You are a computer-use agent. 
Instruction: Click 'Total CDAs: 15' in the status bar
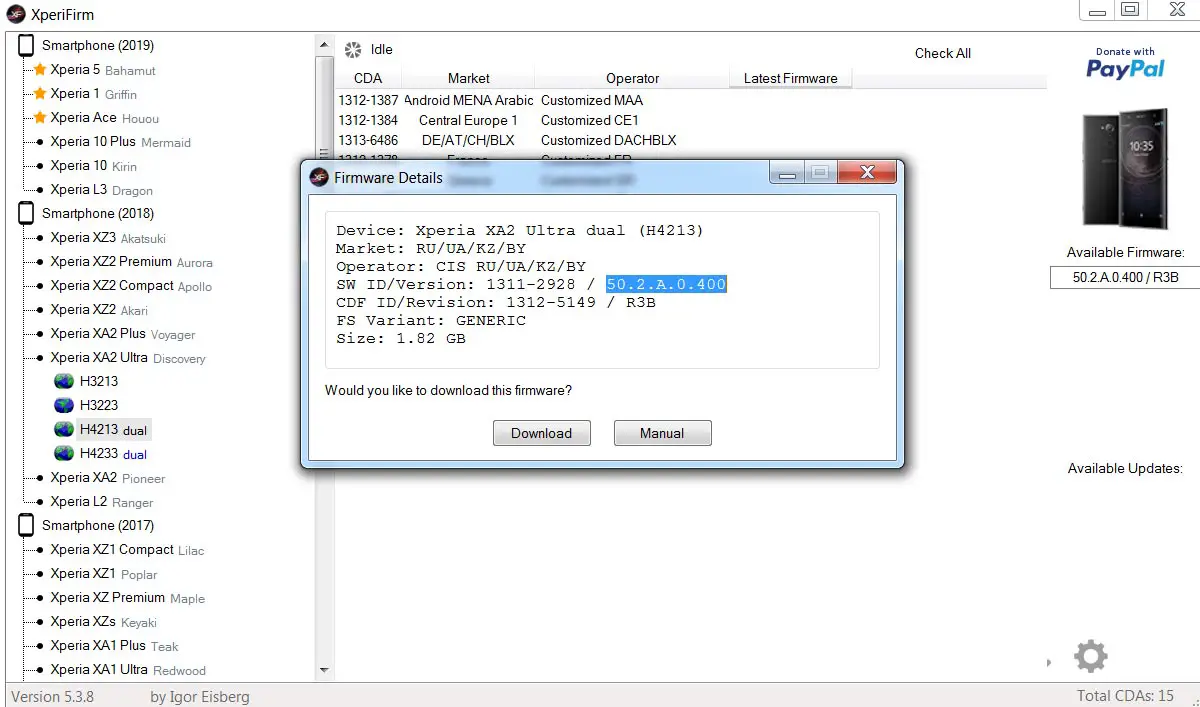(1125, 696)
